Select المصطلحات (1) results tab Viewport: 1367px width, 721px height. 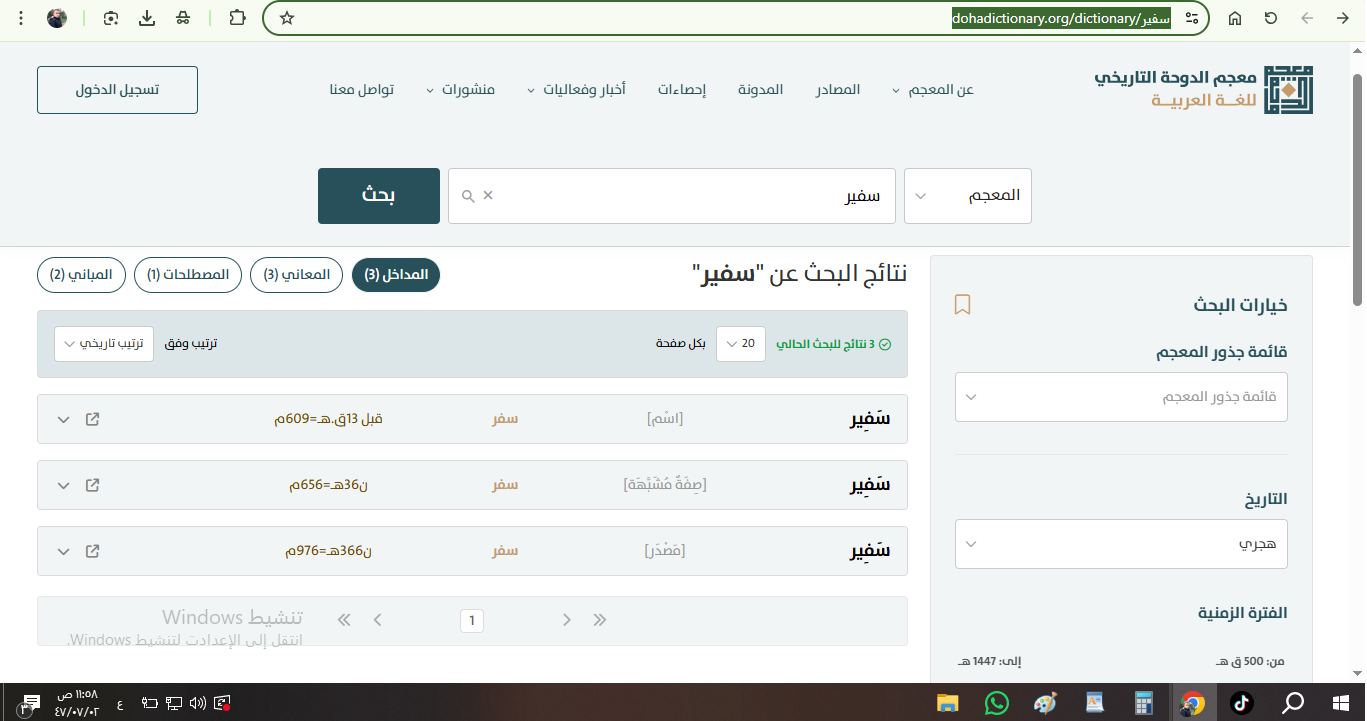pos(188,275)
